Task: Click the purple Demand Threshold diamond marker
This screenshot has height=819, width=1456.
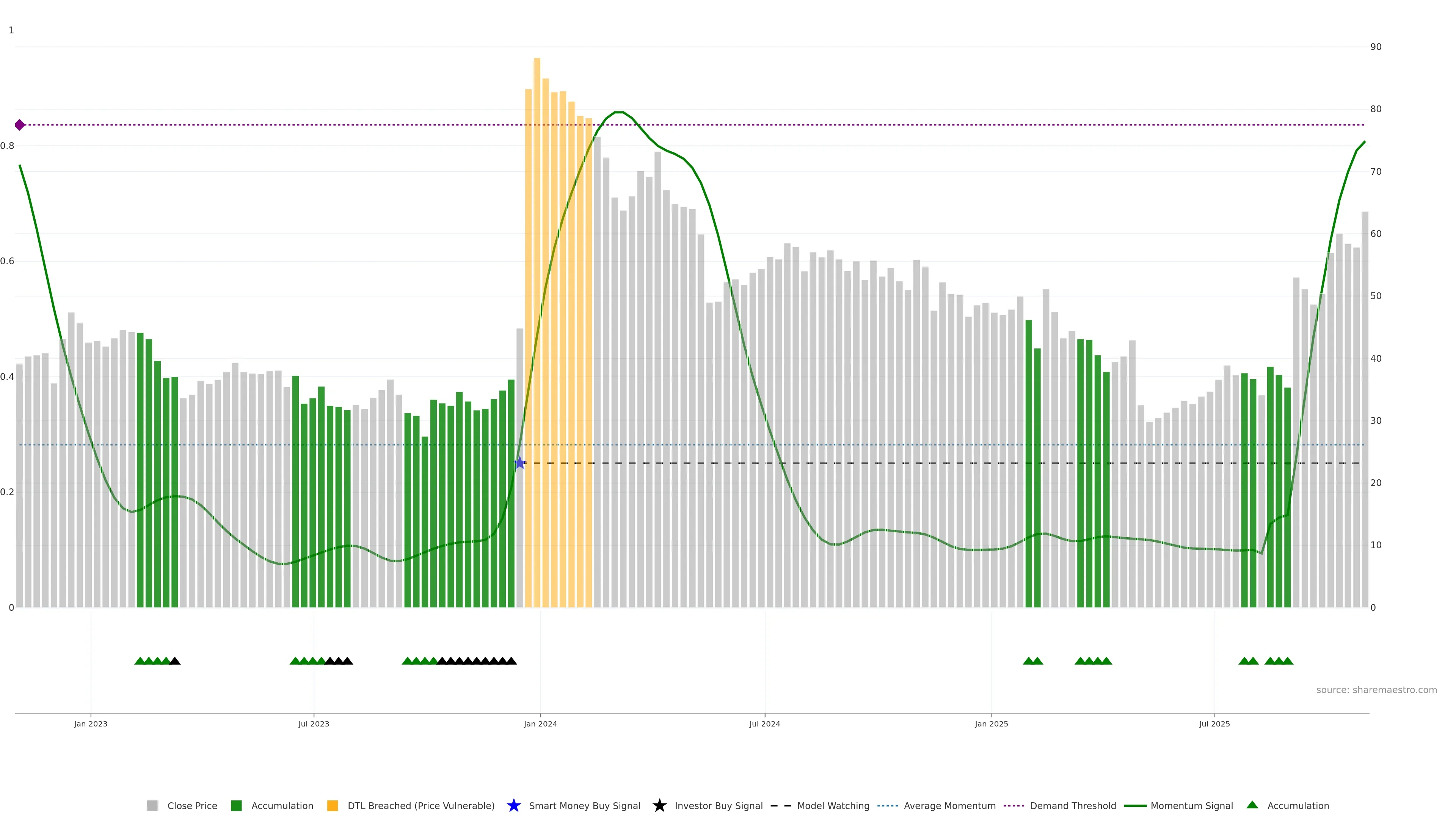Action: 20,125
